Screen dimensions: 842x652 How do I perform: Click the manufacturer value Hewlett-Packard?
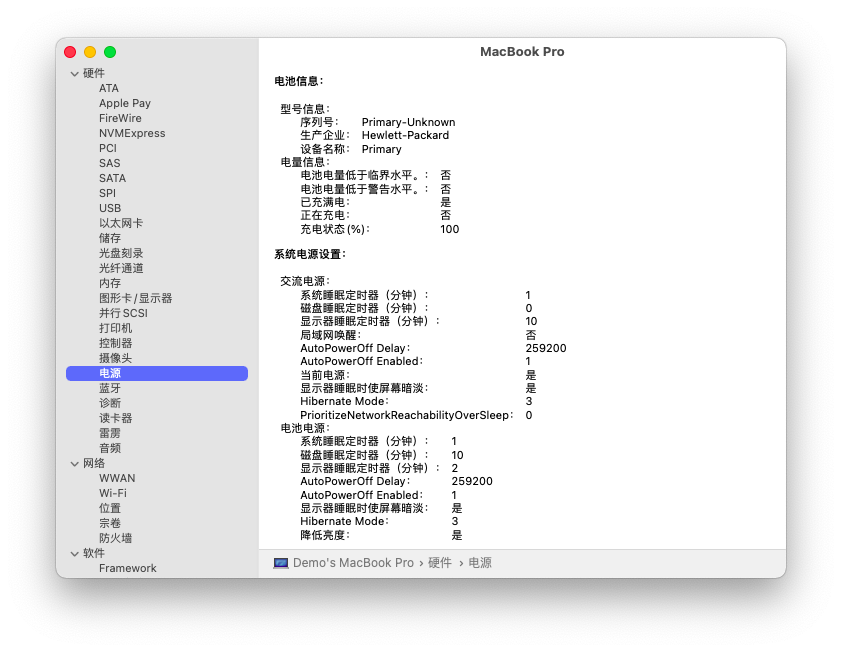tap(405, 135)
